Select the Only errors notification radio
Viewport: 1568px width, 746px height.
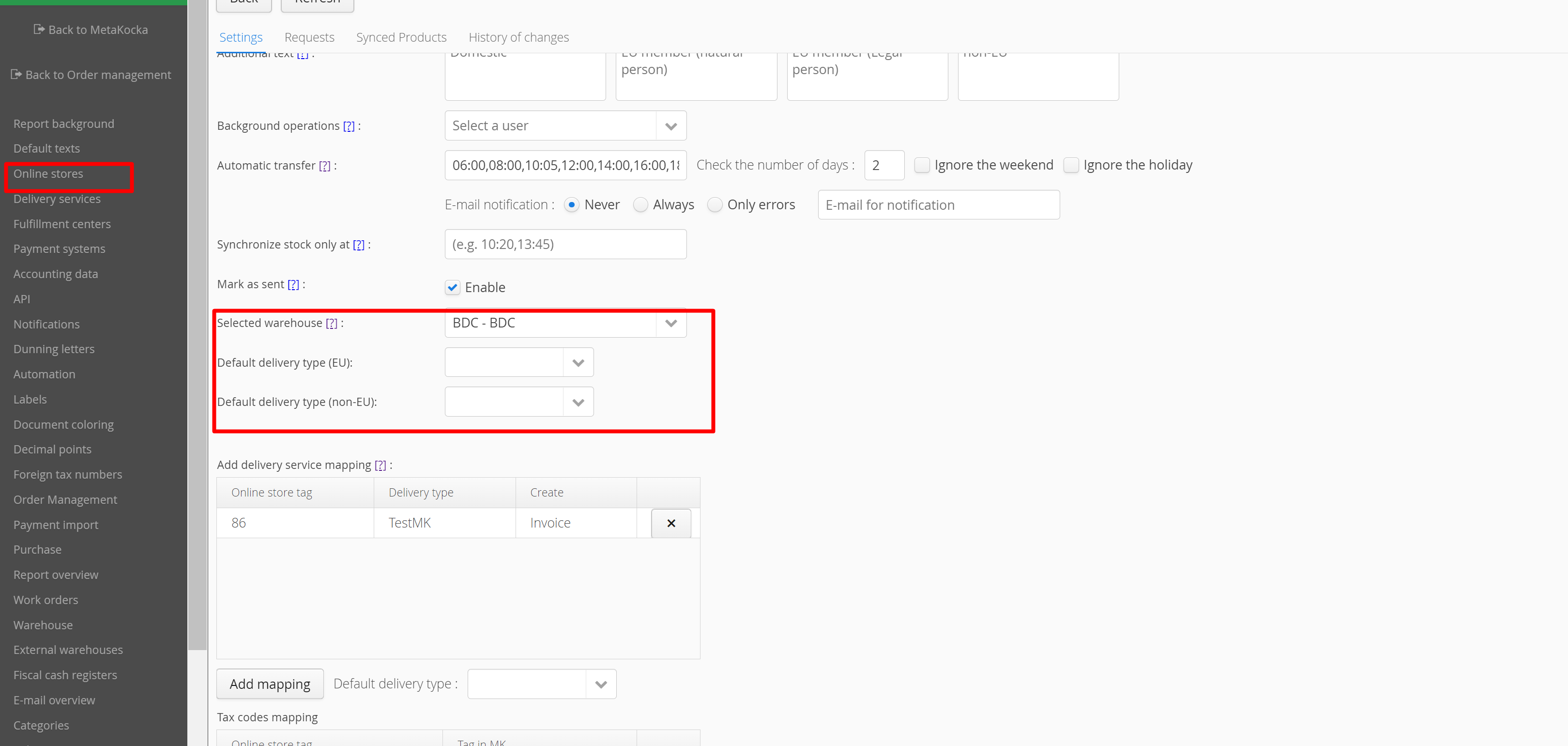pos(715,204)
